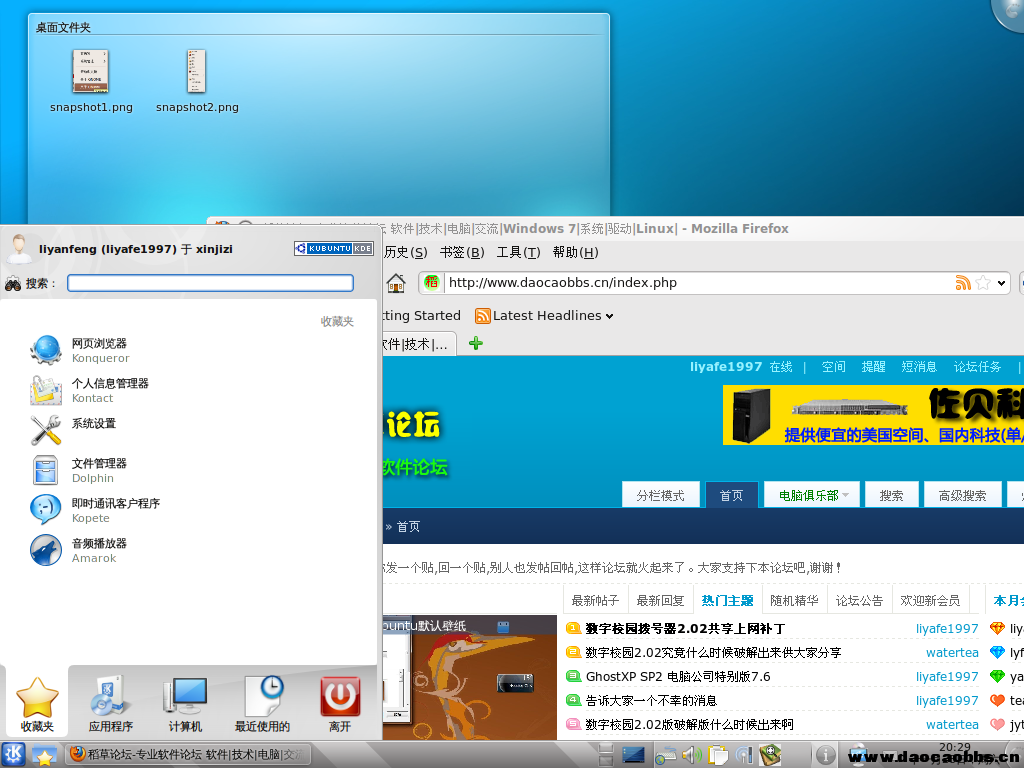Screen dimensions: 1024x768
Task: Click the volume speaker icon in system tray
Action: [x=690, y=755]
